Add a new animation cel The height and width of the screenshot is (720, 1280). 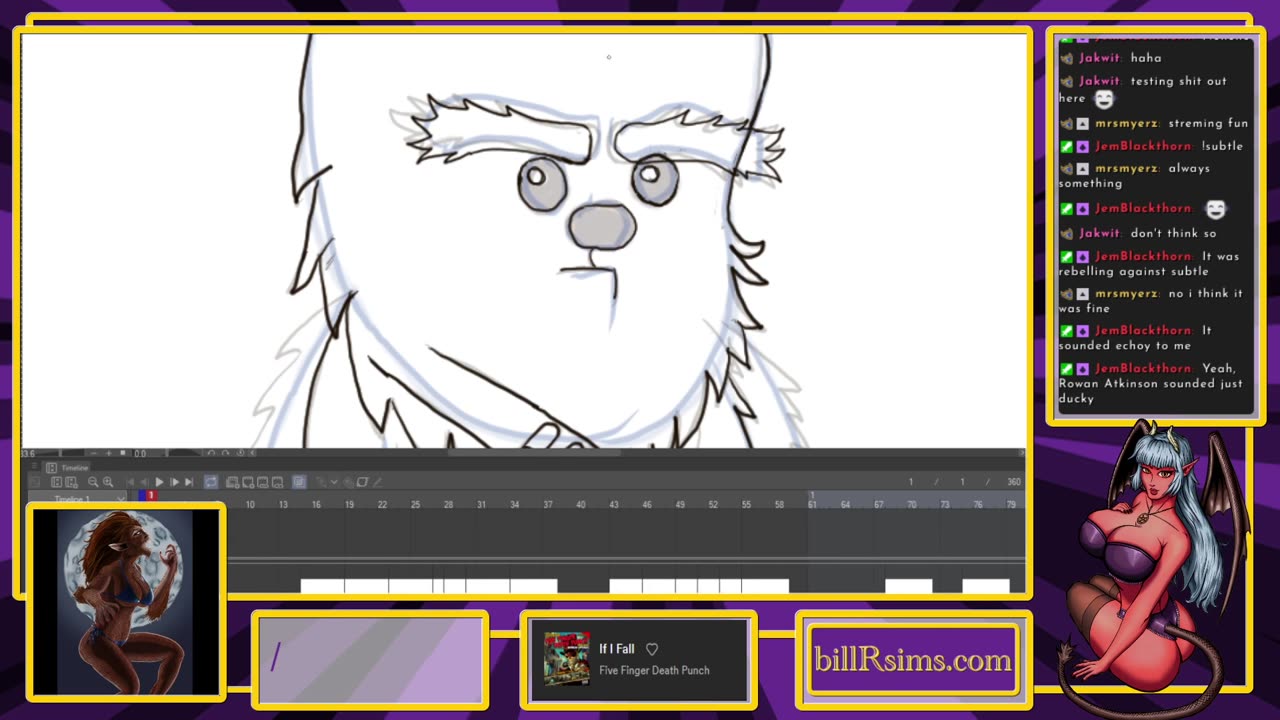(248, 482)
